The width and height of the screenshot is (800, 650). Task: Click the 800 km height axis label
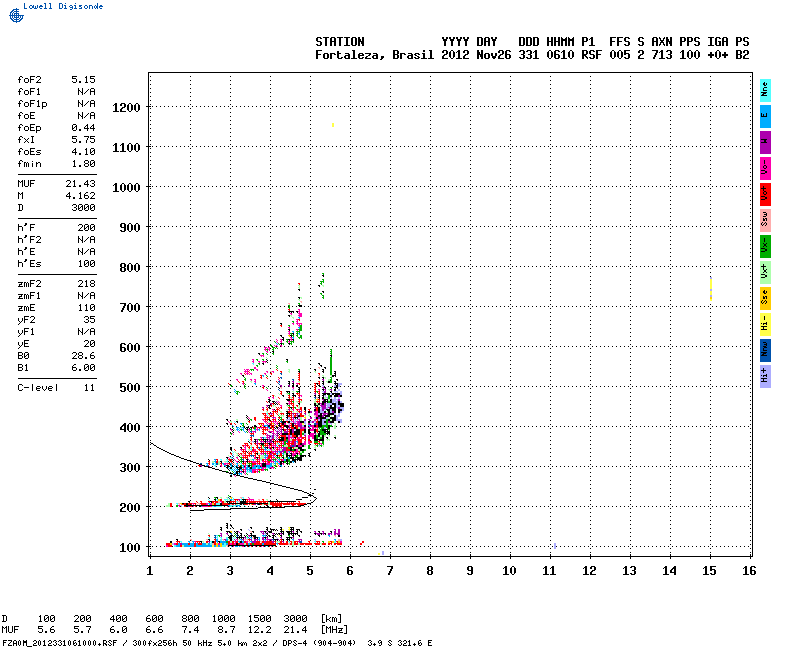coord(130,268)
